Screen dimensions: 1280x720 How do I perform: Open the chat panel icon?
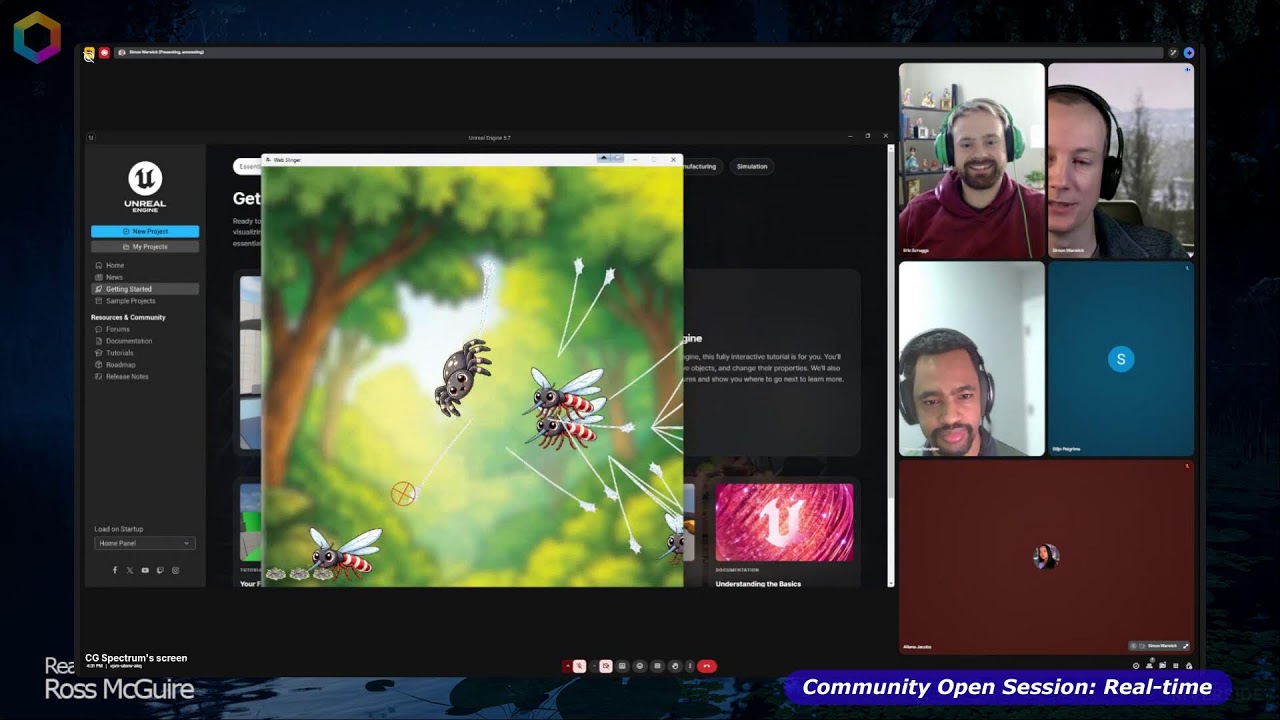pyautogui.click(x=1162, y=666)
